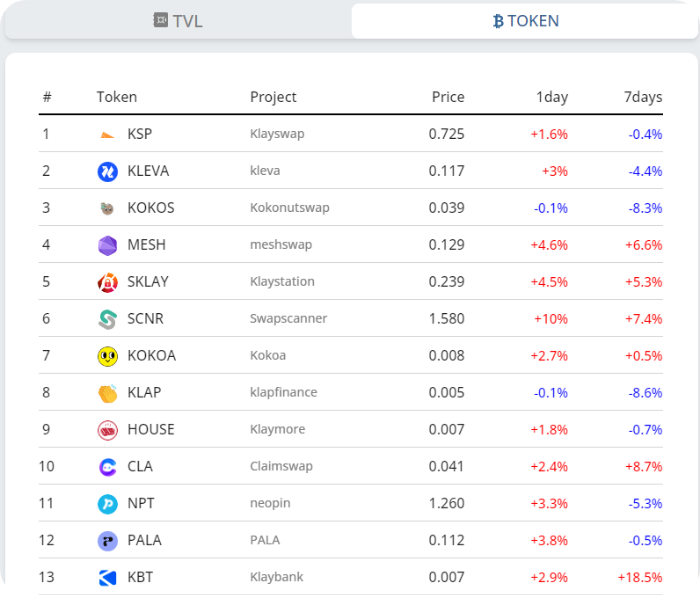Click the SCNR token logo icon
700x595 pixels.
point(107,319)
